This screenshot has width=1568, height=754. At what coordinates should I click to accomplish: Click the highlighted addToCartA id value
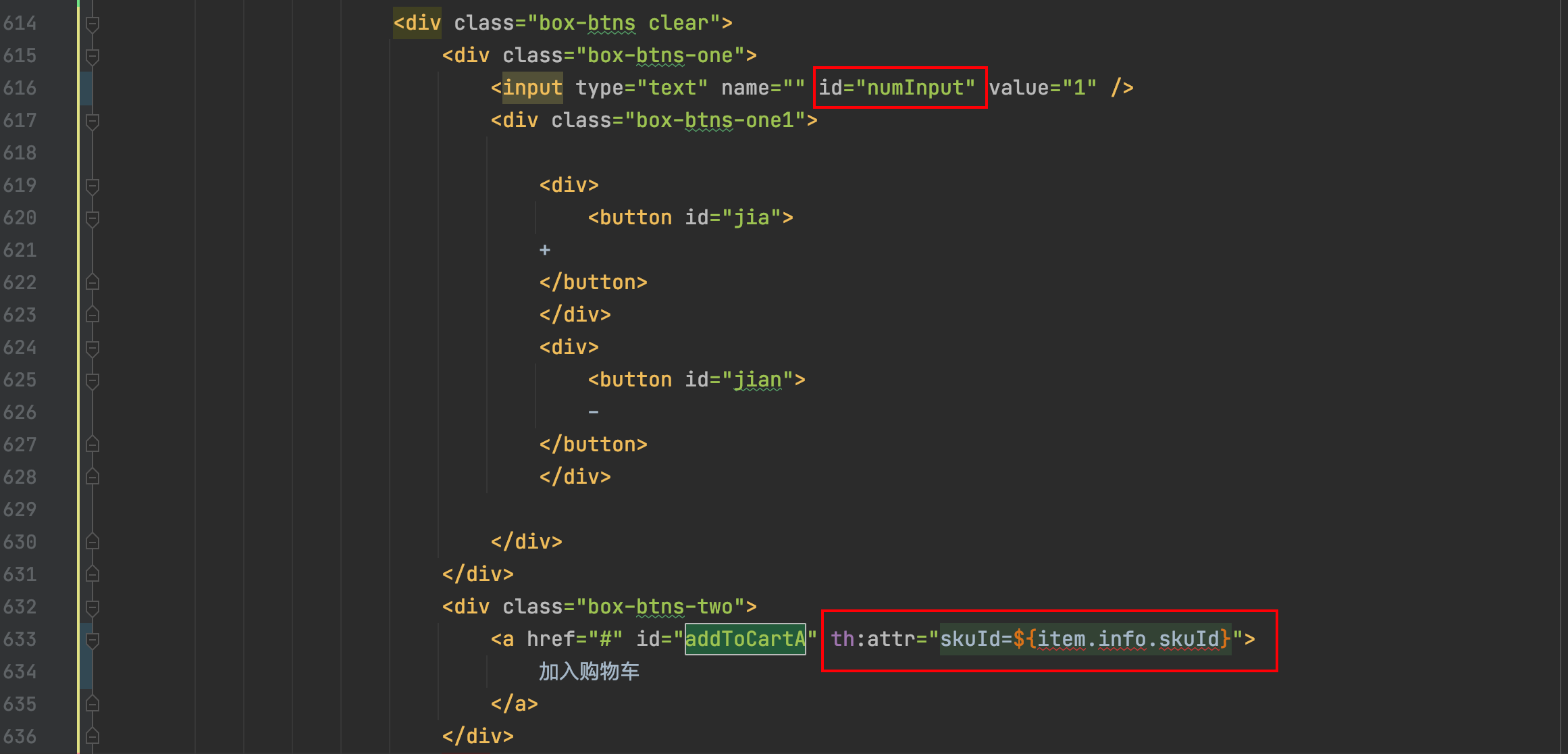tap(746, 639)
